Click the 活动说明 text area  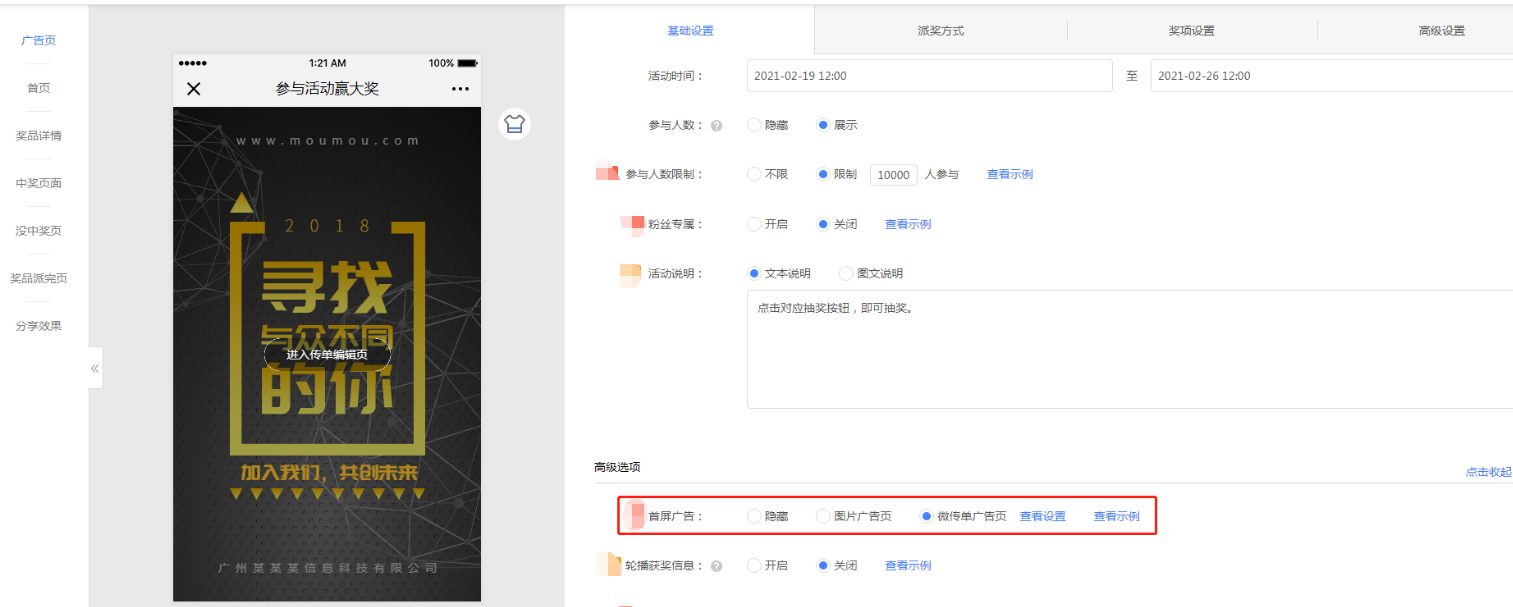[x=1130, y=349]
